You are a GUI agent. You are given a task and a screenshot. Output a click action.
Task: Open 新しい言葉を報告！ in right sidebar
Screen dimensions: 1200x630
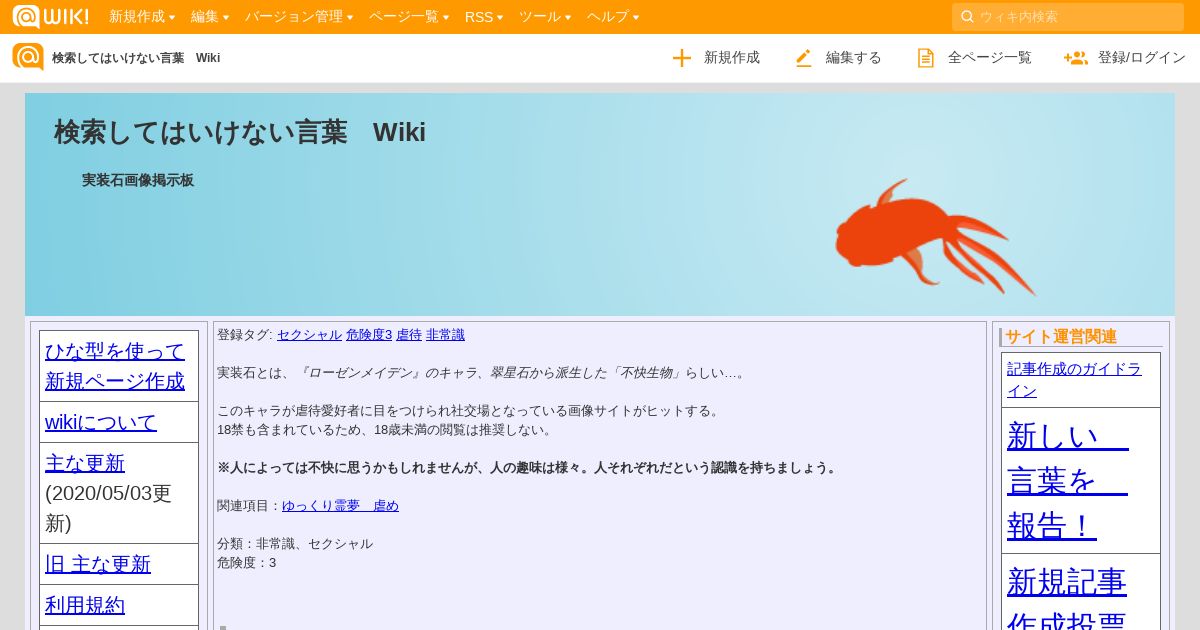(x=1067, y=480)
